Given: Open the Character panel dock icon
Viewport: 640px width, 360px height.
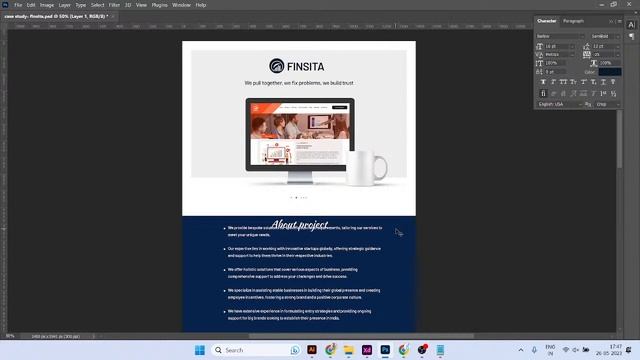Looking at the screenshot, I should (x=631, y=25).
